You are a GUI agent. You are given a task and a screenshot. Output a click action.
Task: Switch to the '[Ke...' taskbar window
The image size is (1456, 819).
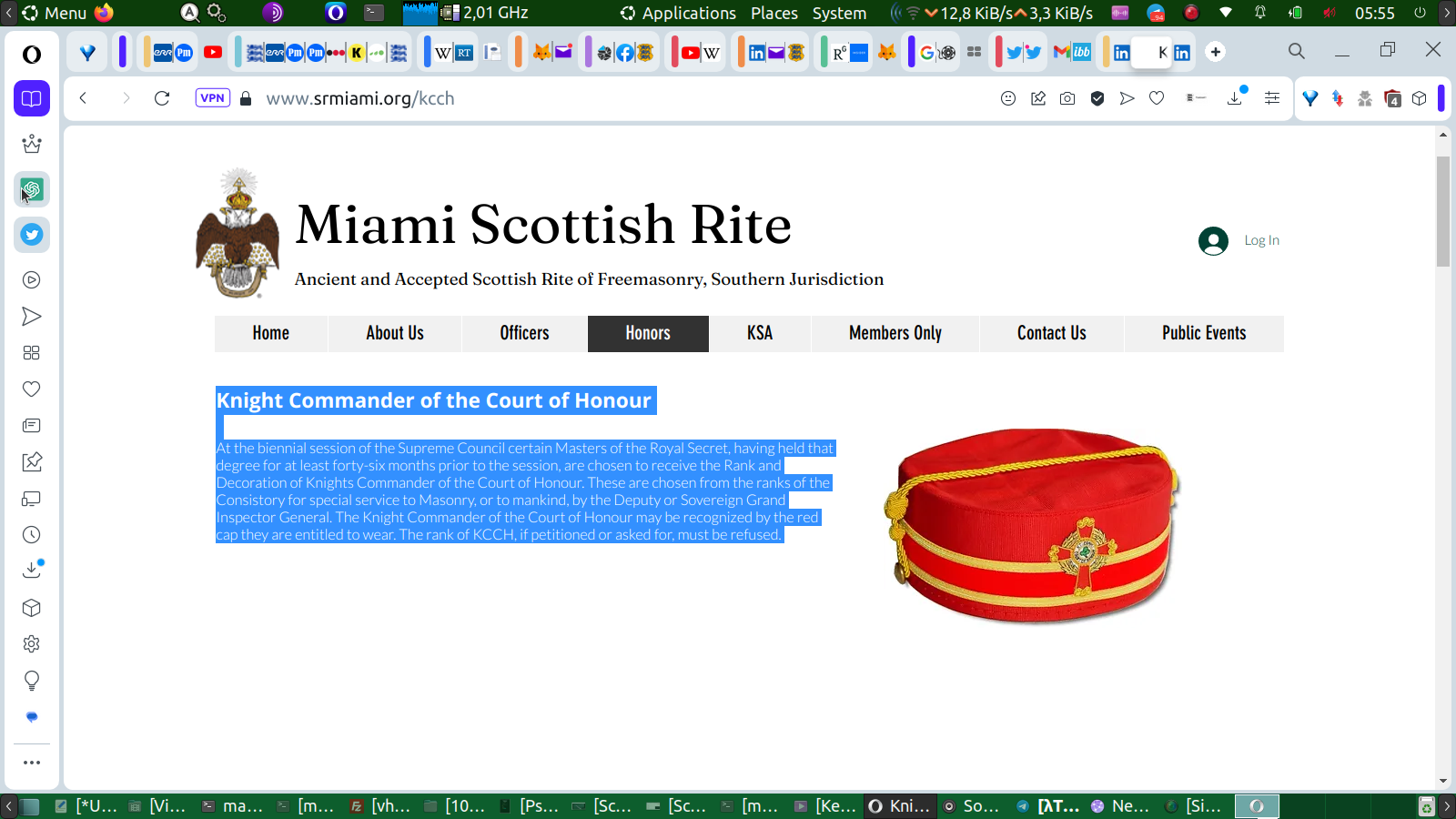pos(825,806)
